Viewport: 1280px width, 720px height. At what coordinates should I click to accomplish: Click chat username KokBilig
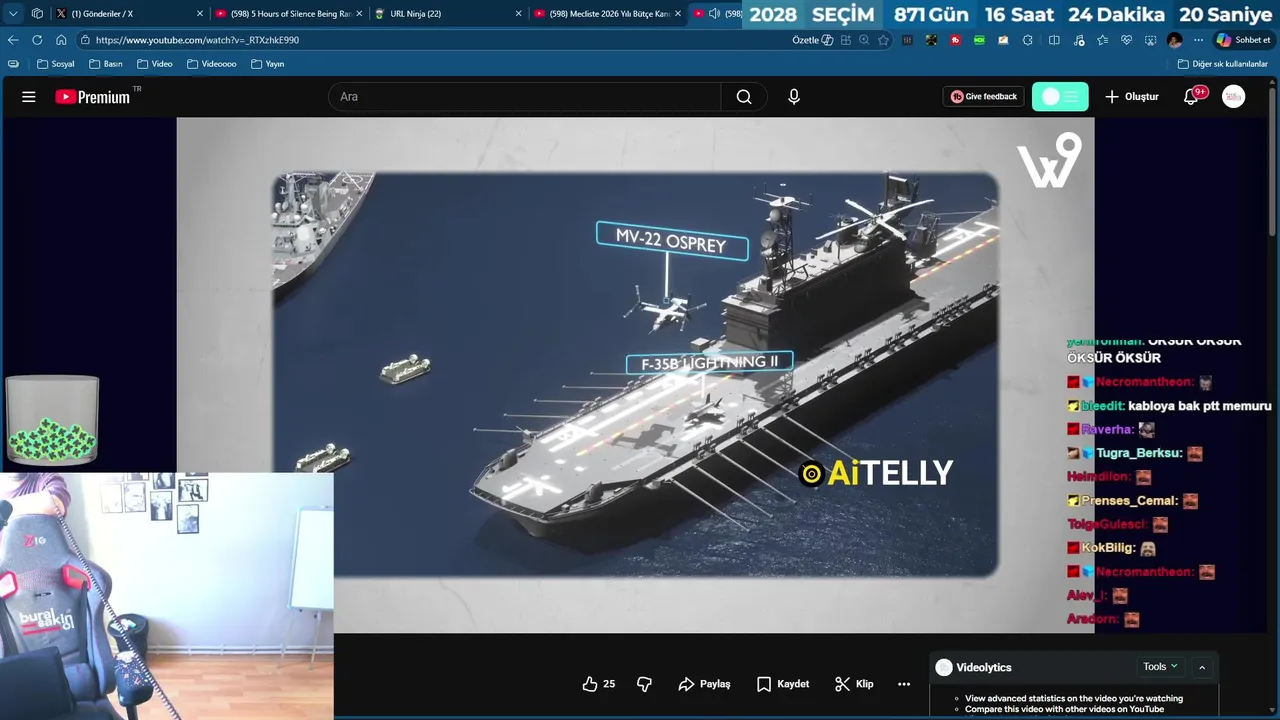(1109, 548)
